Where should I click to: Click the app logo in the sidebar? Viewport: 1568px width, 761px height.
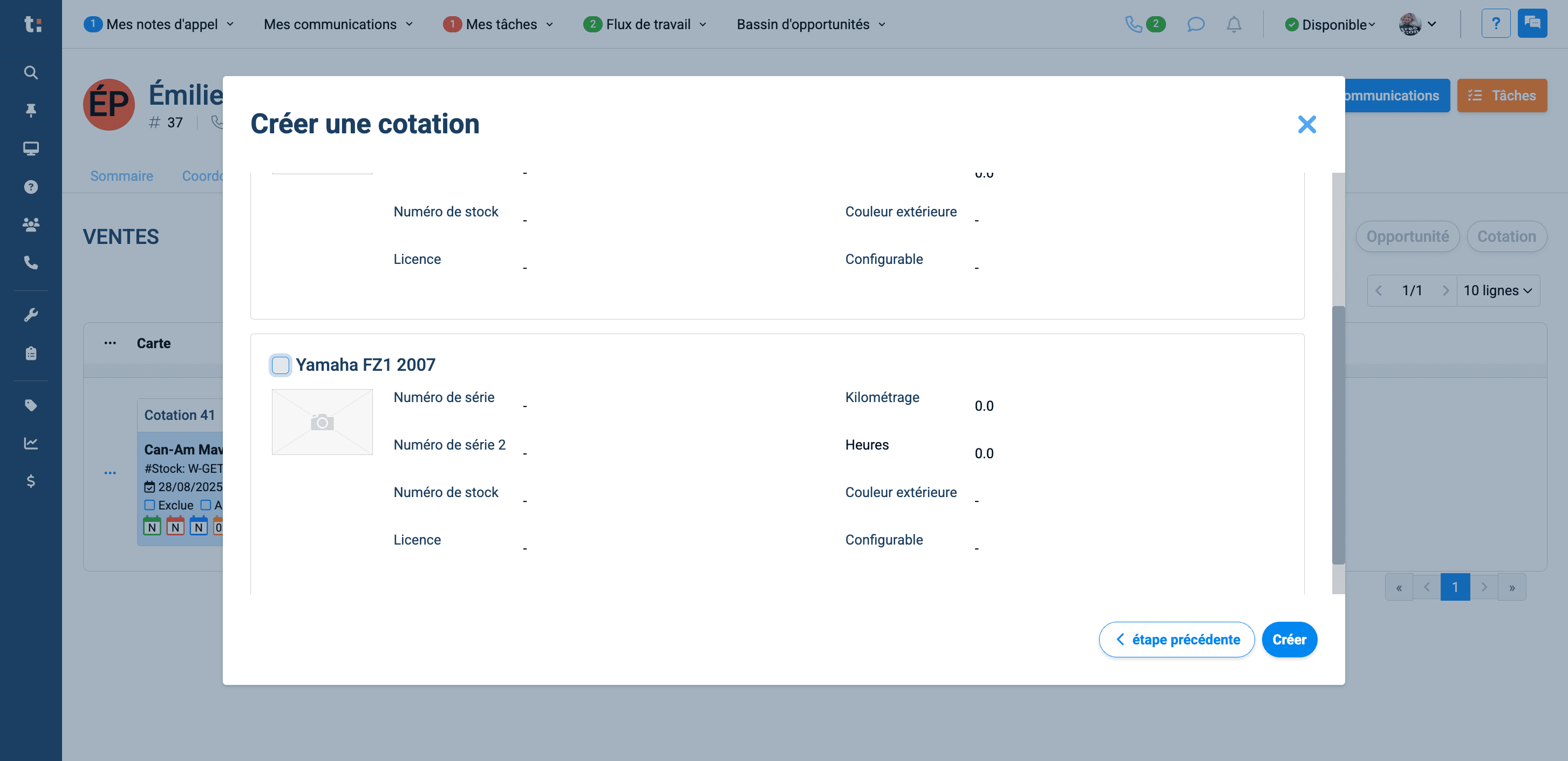(32, 24)
